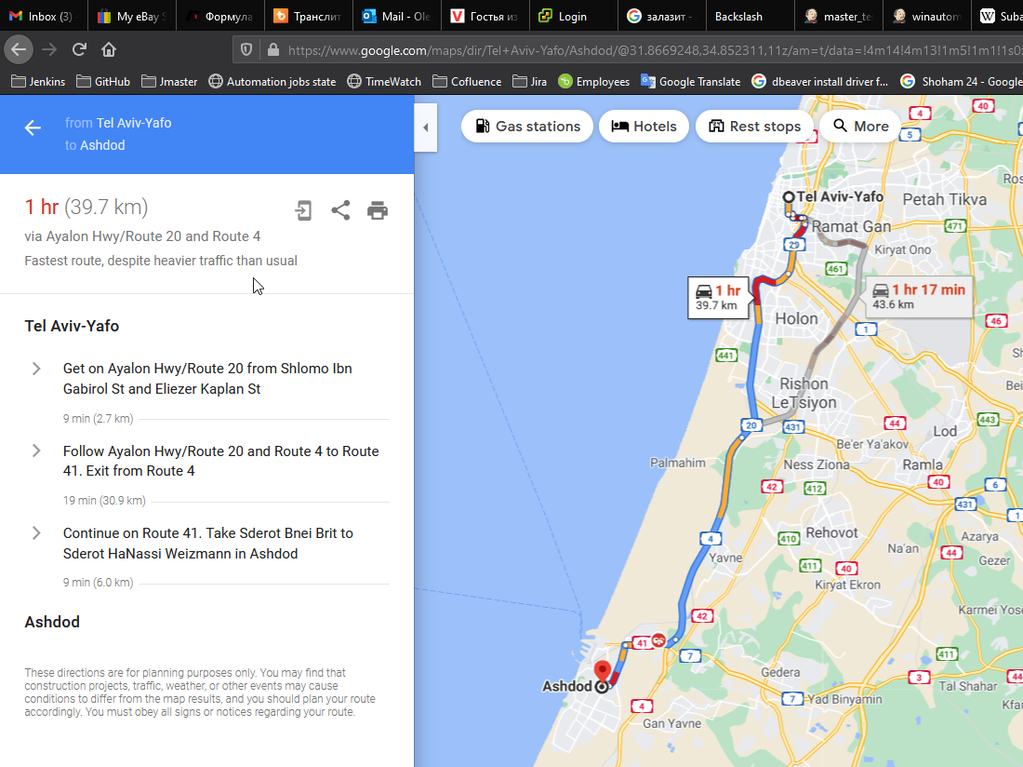Collapse the side panel arrow
The image size is (1023, 767).
(x=425, y=127)
